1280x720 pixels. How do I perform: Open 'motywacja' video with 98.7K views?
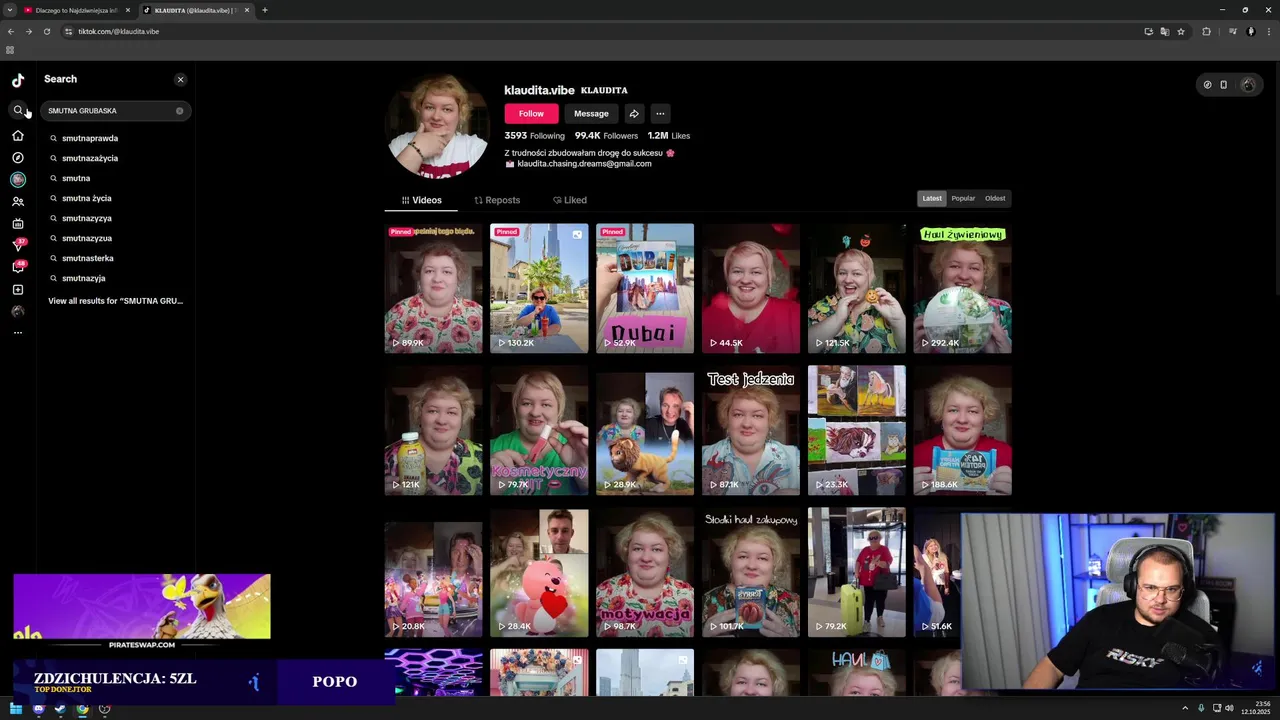point(645,572)
